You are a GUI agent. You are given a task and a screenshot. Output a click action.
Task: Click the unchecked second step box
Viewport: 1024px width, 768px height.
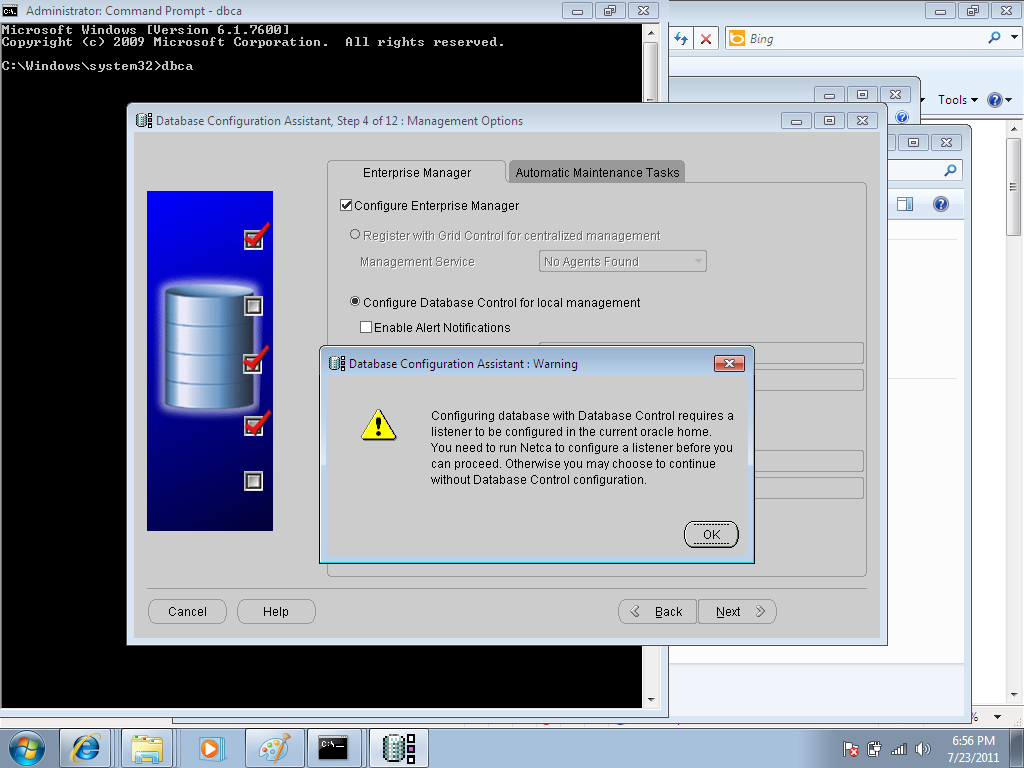(253, 306)
